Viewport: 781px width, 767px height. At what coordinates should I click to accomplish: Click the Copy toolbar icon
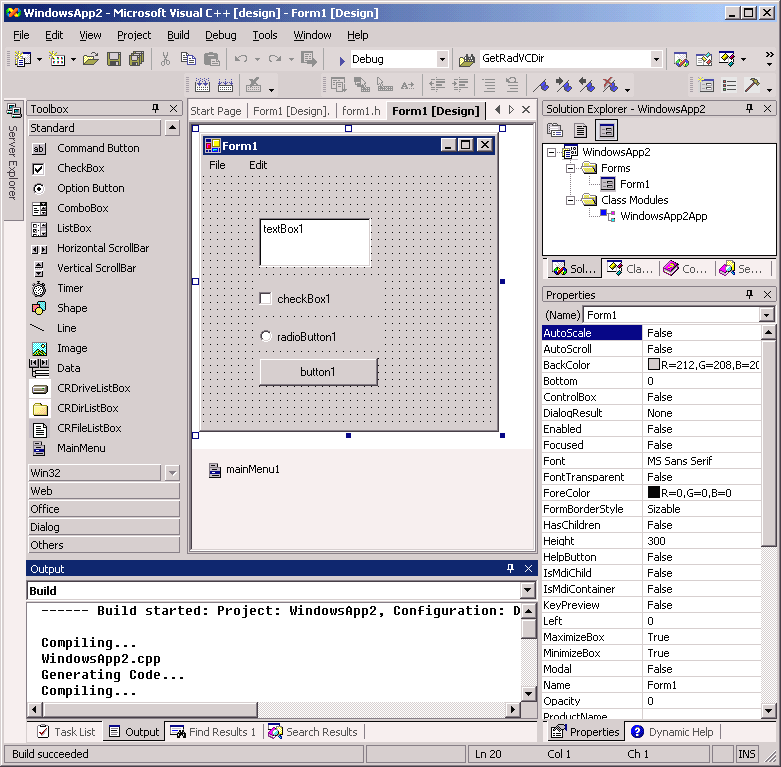(188, 59)
